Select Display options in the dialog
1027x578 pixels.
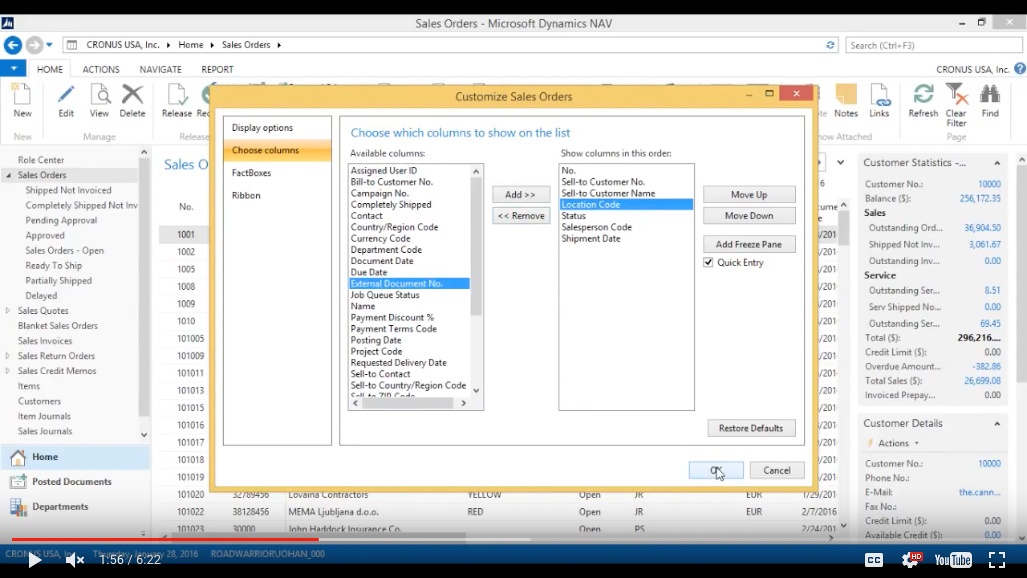coord(277,128)
